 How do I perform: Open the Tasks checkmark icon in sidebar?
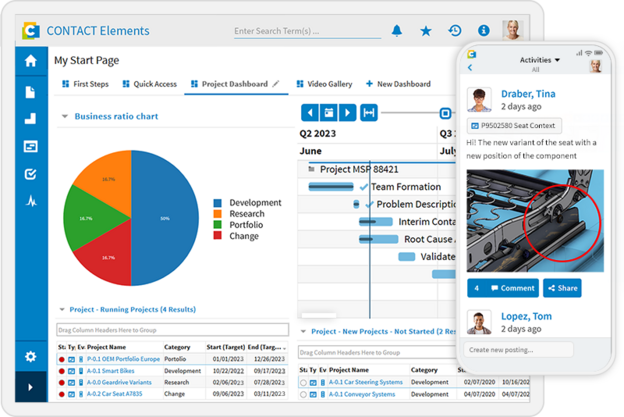tap(31, 174)
